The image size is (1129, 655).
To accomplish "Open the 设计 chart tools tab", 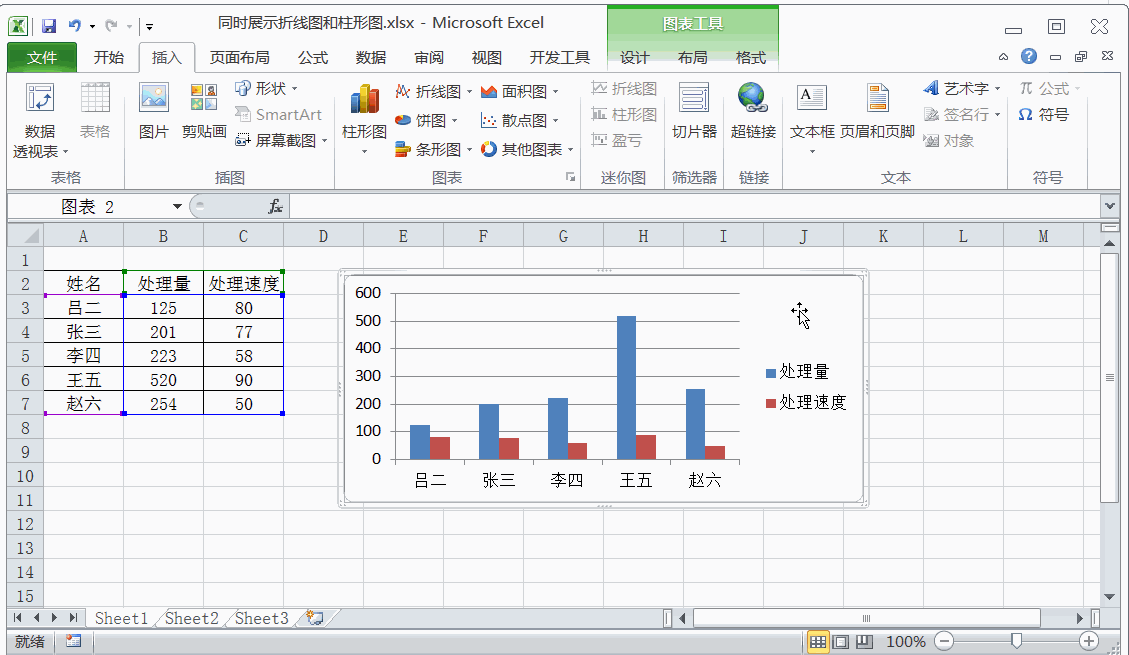I will [634, 58].
